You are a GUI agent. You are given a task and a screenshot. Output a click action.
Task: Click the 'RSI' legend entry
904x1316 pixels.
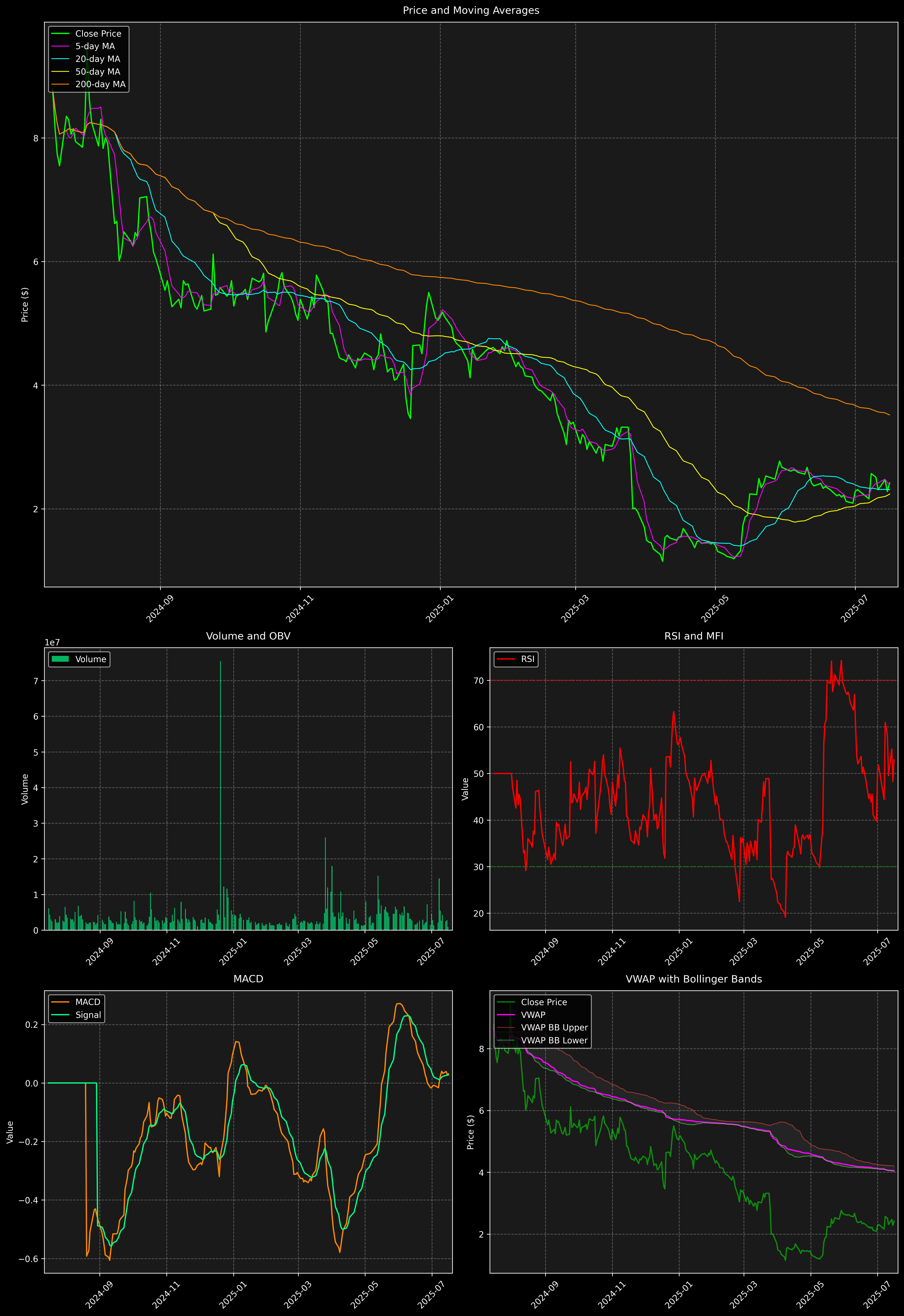point(516,659)
